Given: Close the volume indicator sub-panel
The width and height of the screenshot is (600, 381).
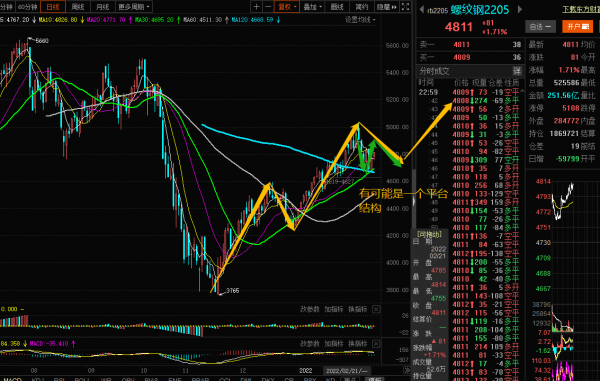Looking at the screenshot, I should [376, 309].
